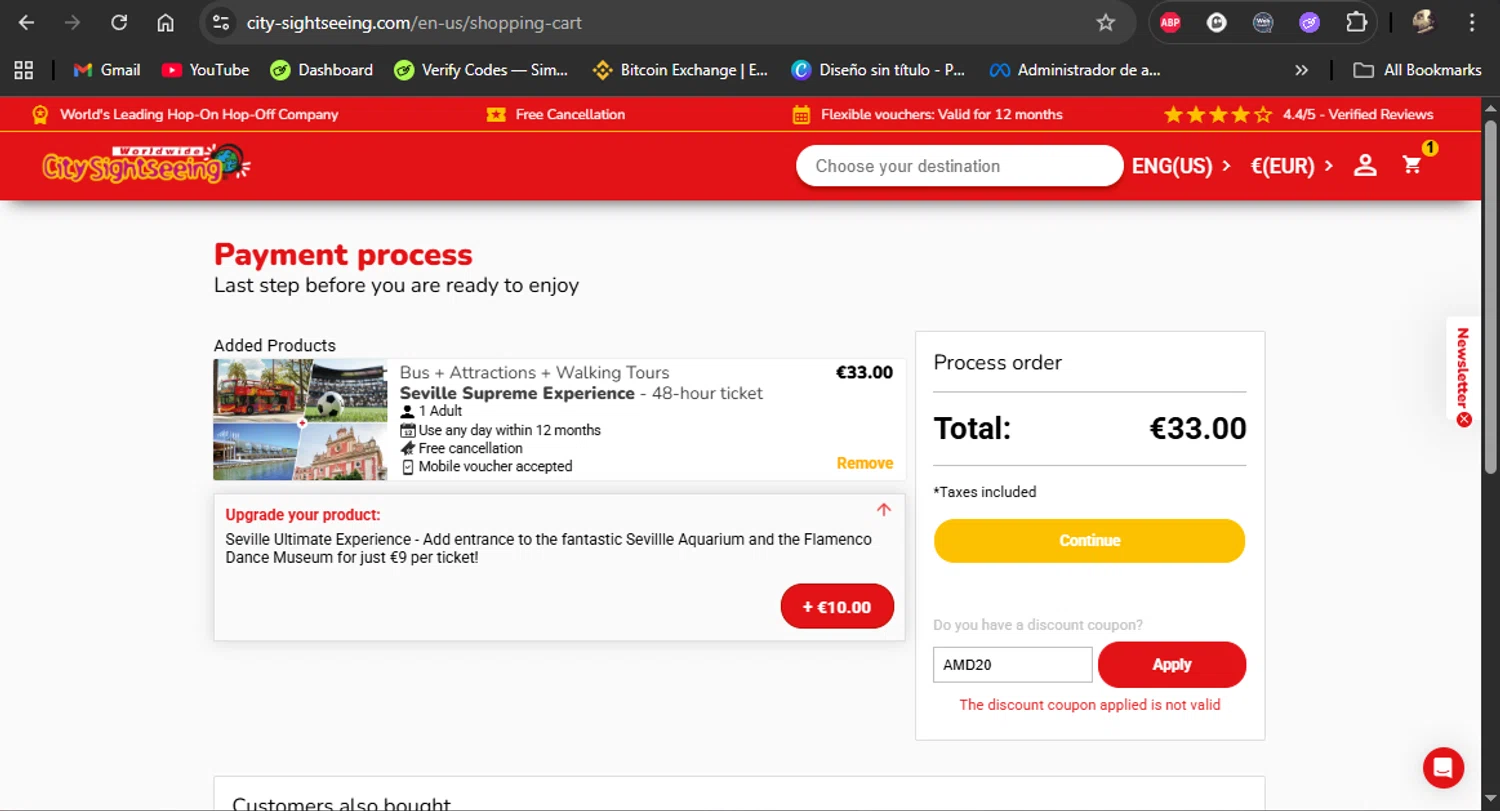Open the user account icon
Screen dimensions: 1500x811
click(x=1365, y=166)
